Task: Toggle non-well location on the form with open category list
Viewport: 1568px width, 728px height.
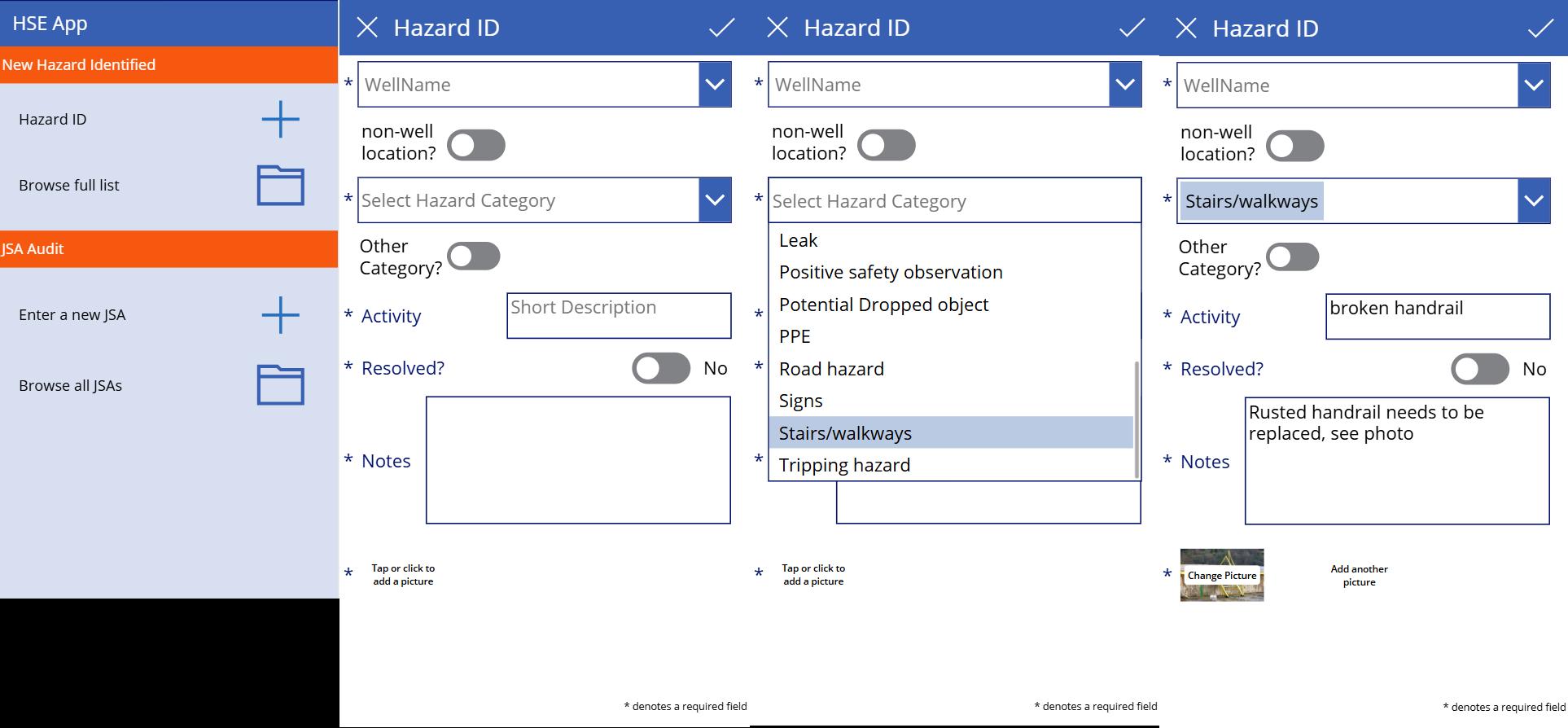Action: pos(886,146)
